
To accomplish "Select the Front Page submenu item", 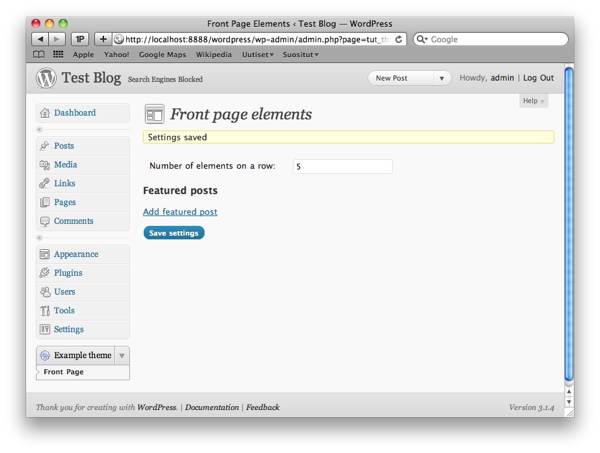I will 64,372.
